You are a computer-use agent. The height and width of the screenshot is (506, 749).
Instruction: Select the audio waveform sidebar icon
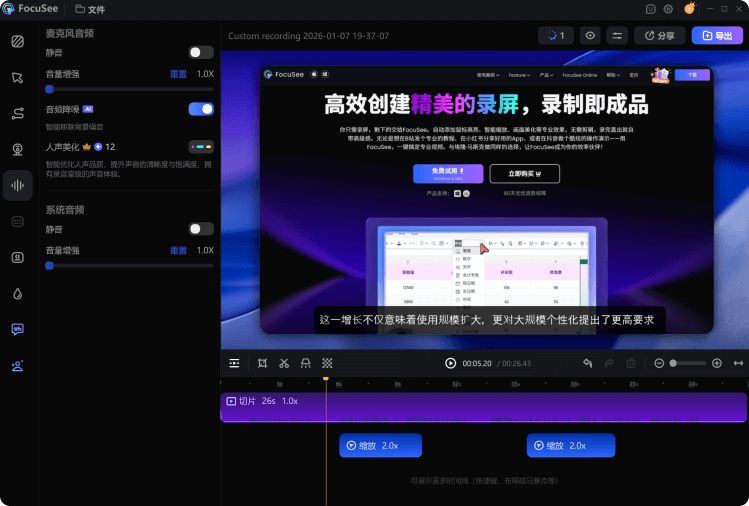(x=18, y=185)
